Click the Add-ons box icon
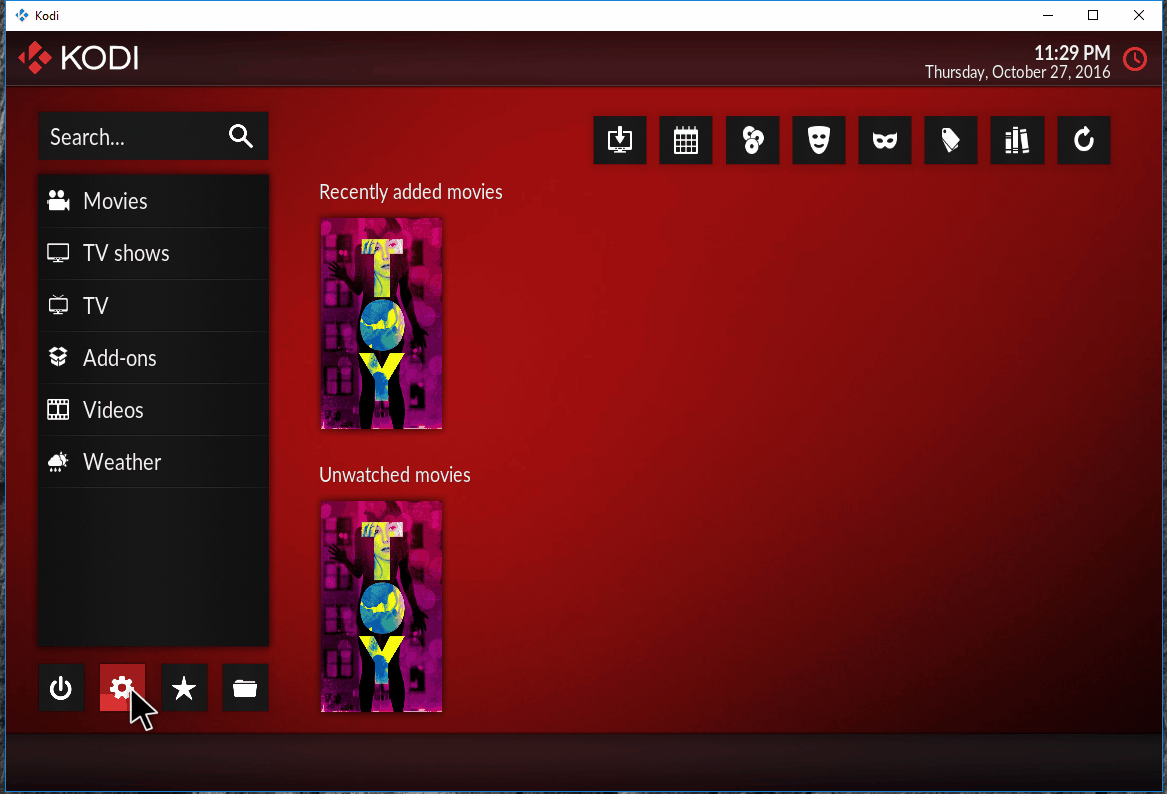Screen dimensions: 1167x794 click(x=58, y=357)
